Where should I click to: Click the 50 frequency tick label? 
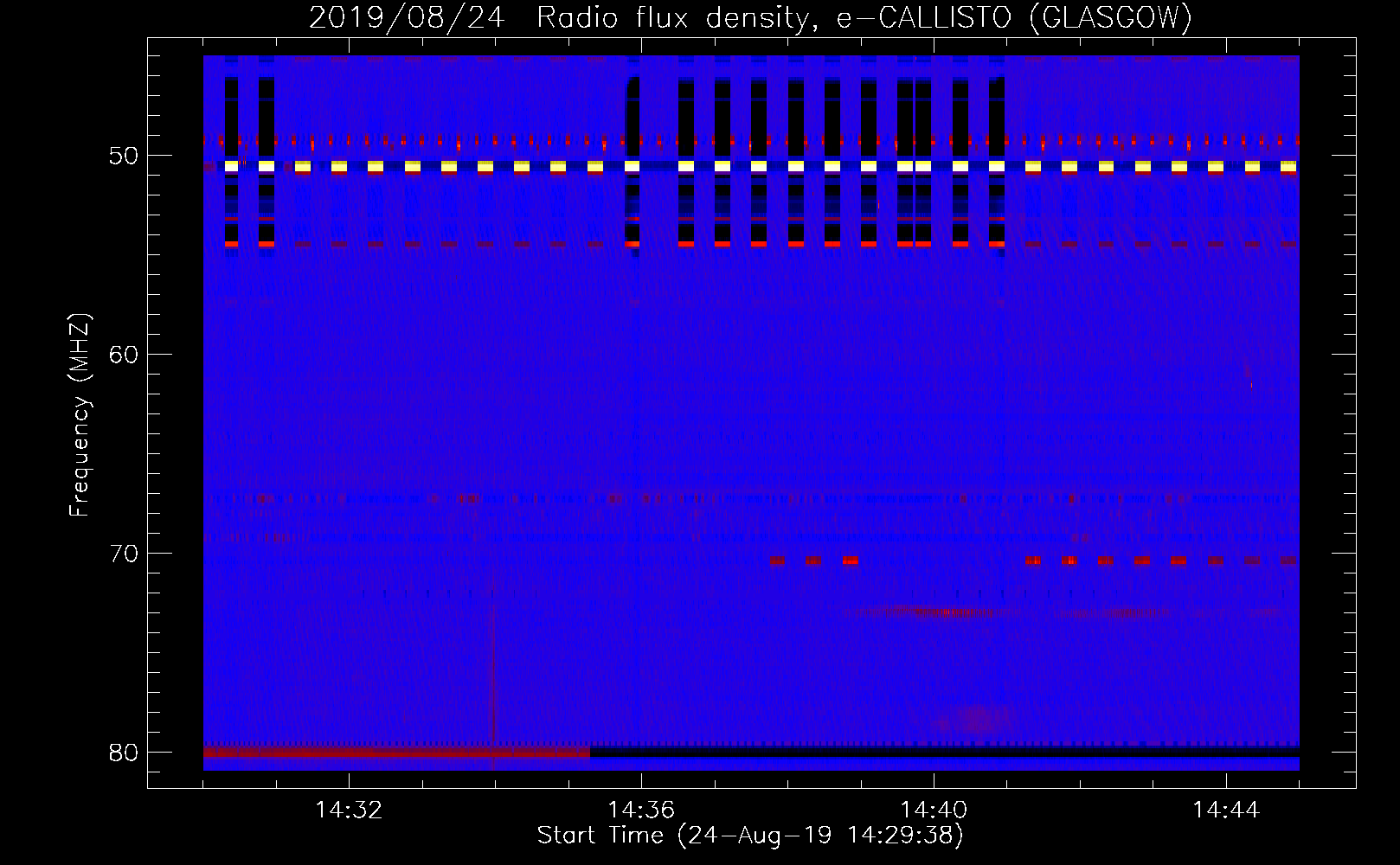[124, 157]
